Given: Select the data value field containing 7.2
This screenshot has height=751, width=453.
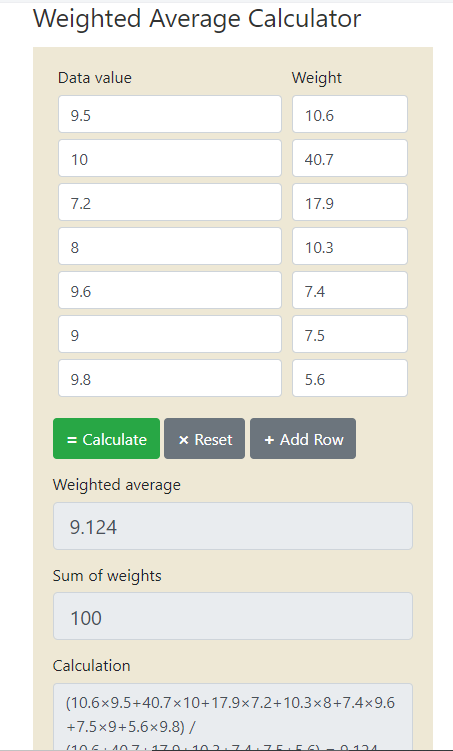Looking at the screenshot, I should pos(170,202).
